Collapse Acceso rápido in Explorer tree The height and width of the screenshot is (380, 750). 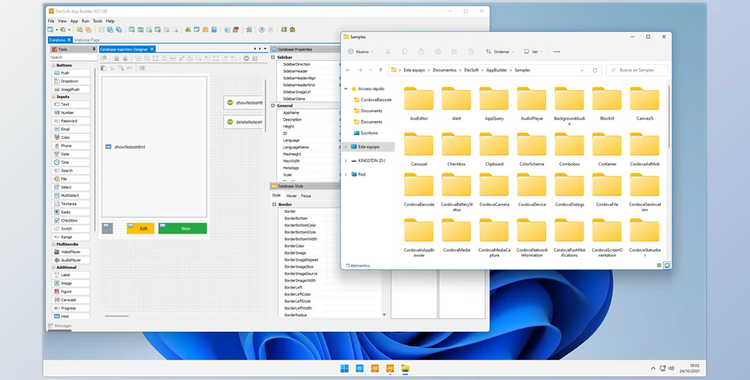(x=346, y=89)
